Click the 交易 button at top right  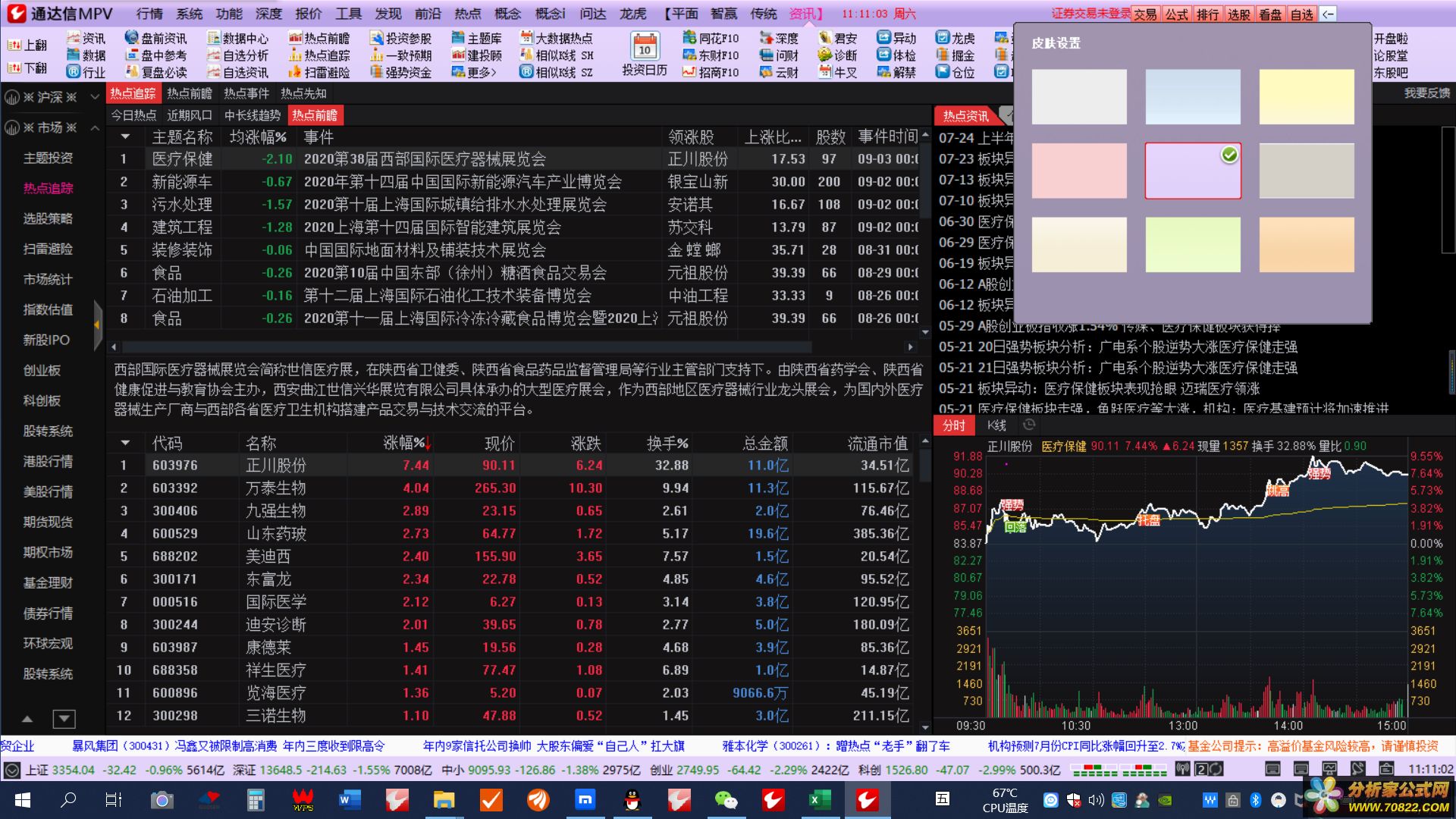click(1145, 14)
